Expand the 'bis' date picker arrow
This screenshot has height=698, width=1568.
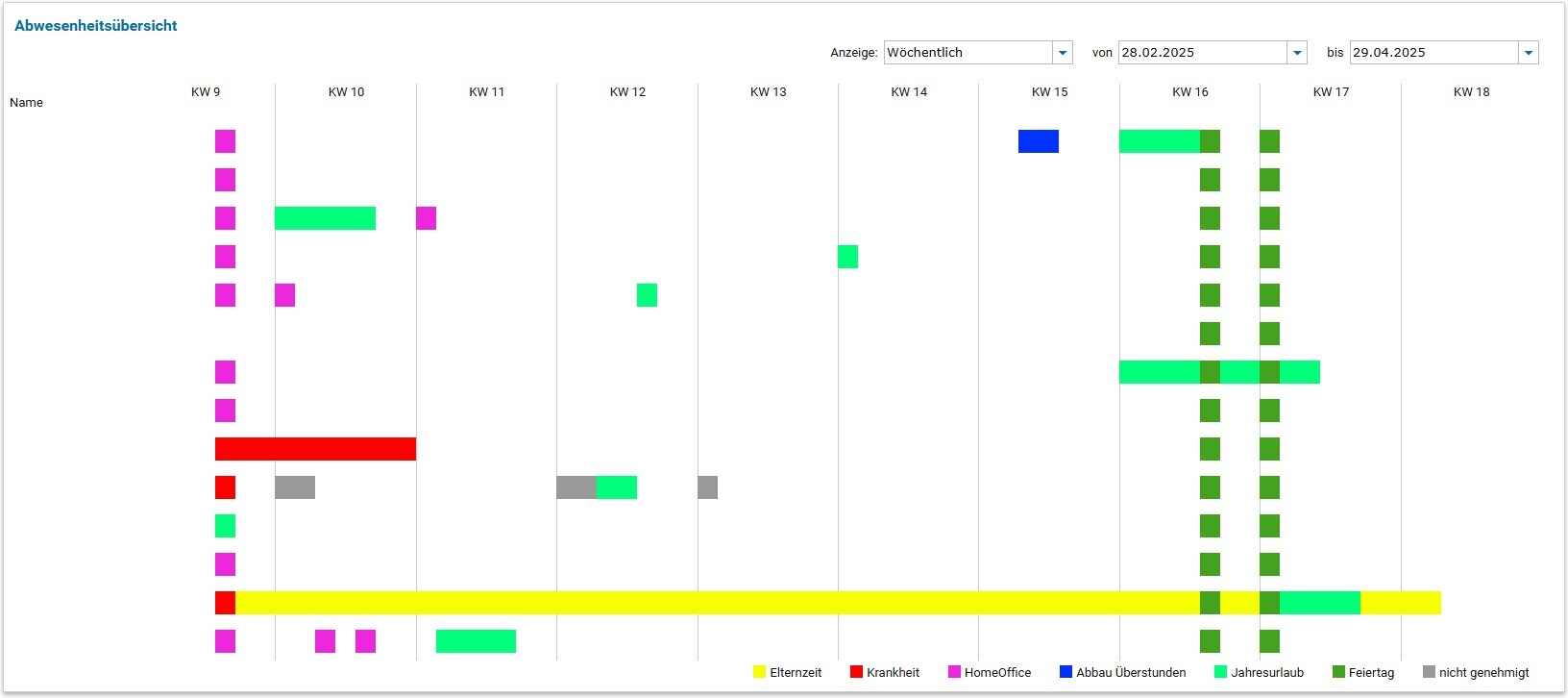[1528, 53]
